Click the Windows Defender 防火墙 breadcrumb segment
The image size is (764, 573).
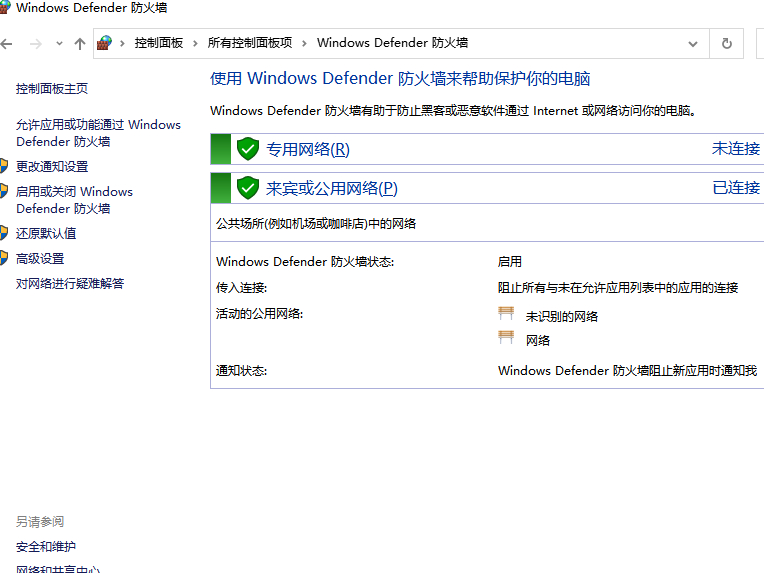pos(392,43)
